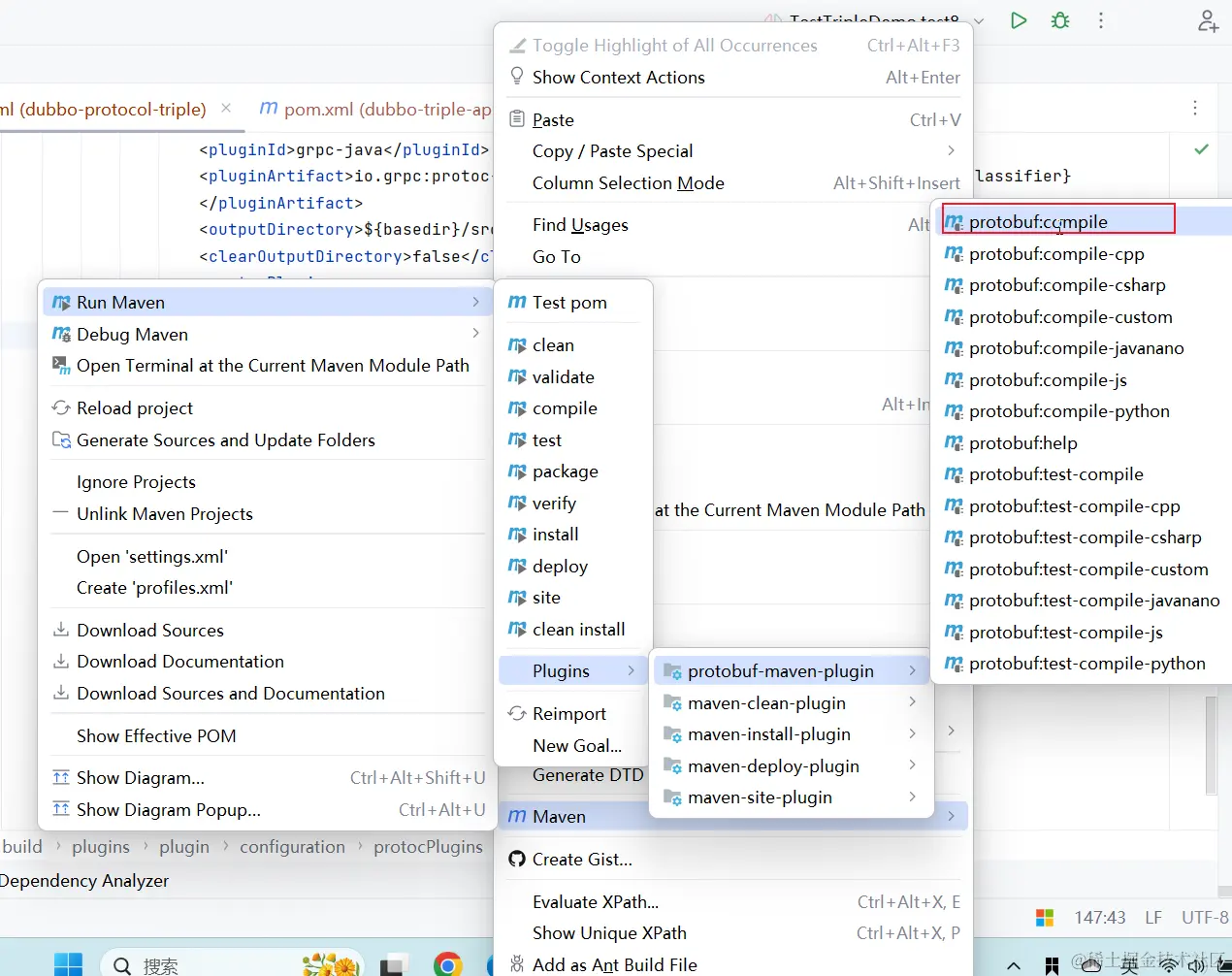Screen dimensions: 1232x976
Task: Open the Go To submenu entry
Action: 715,257
